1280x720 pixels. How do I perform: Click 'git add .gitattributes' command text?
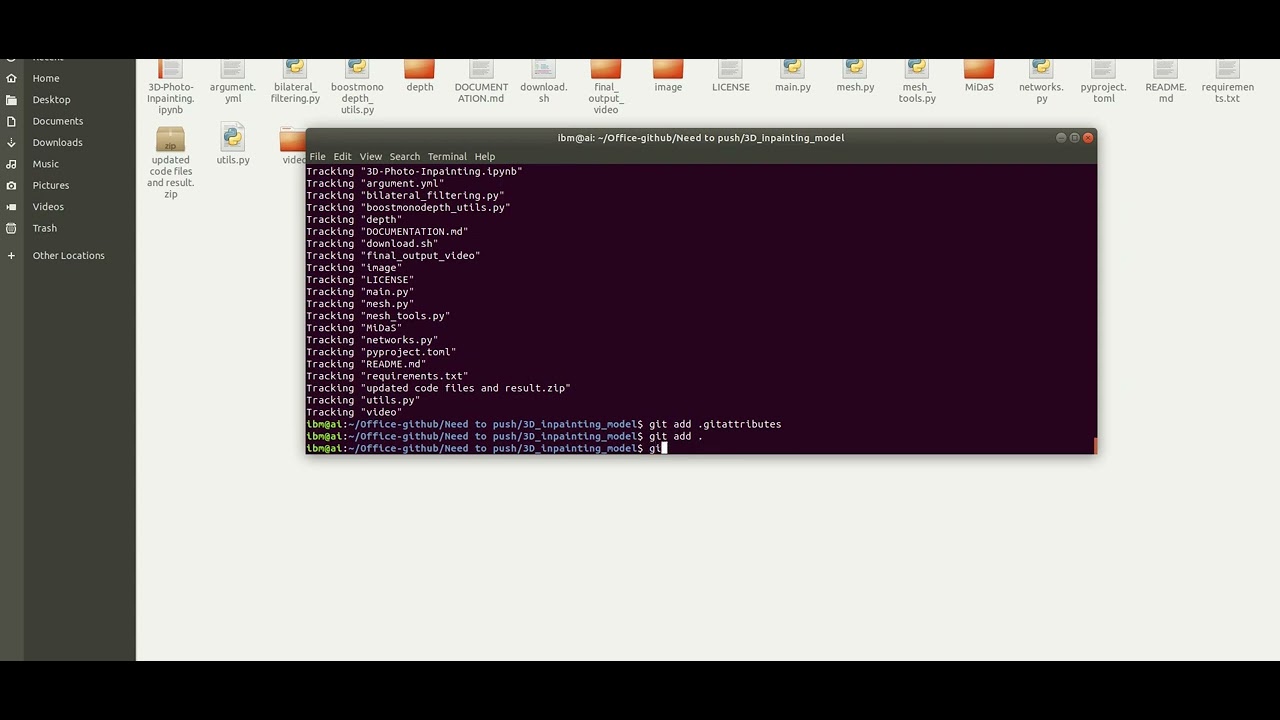715,424
